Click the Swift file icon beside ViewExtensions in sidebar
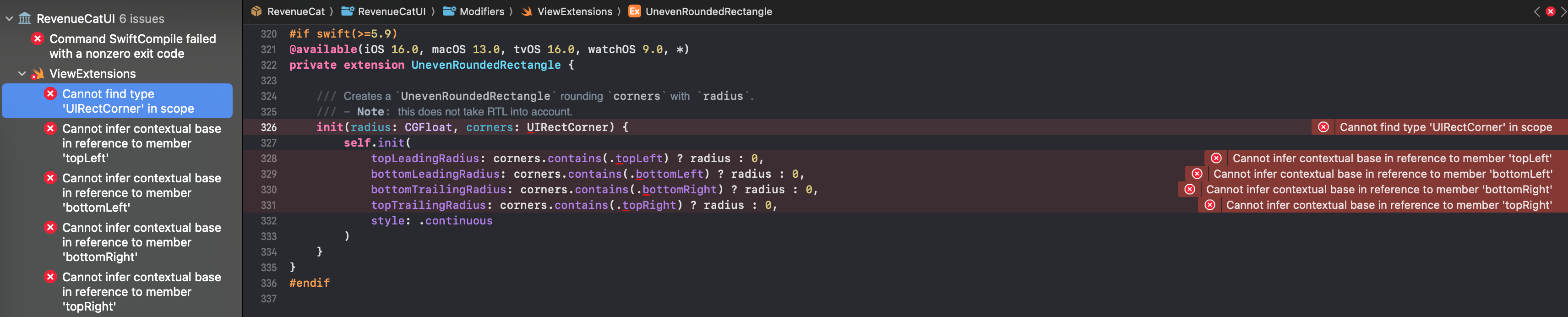 pos(38,74)
